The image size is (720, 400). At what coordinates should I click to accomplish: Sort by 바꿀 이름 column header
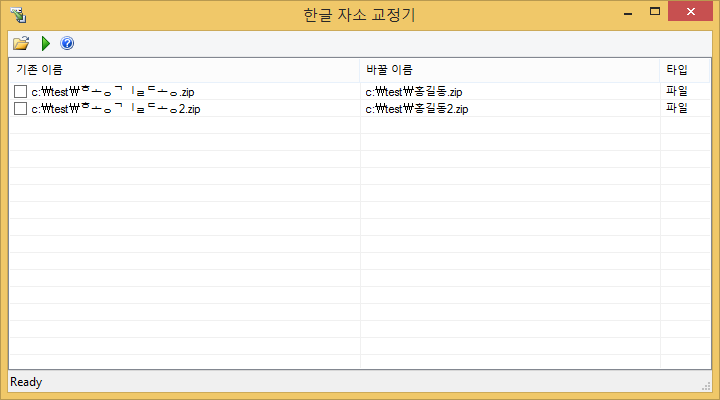tap(510, 70)
